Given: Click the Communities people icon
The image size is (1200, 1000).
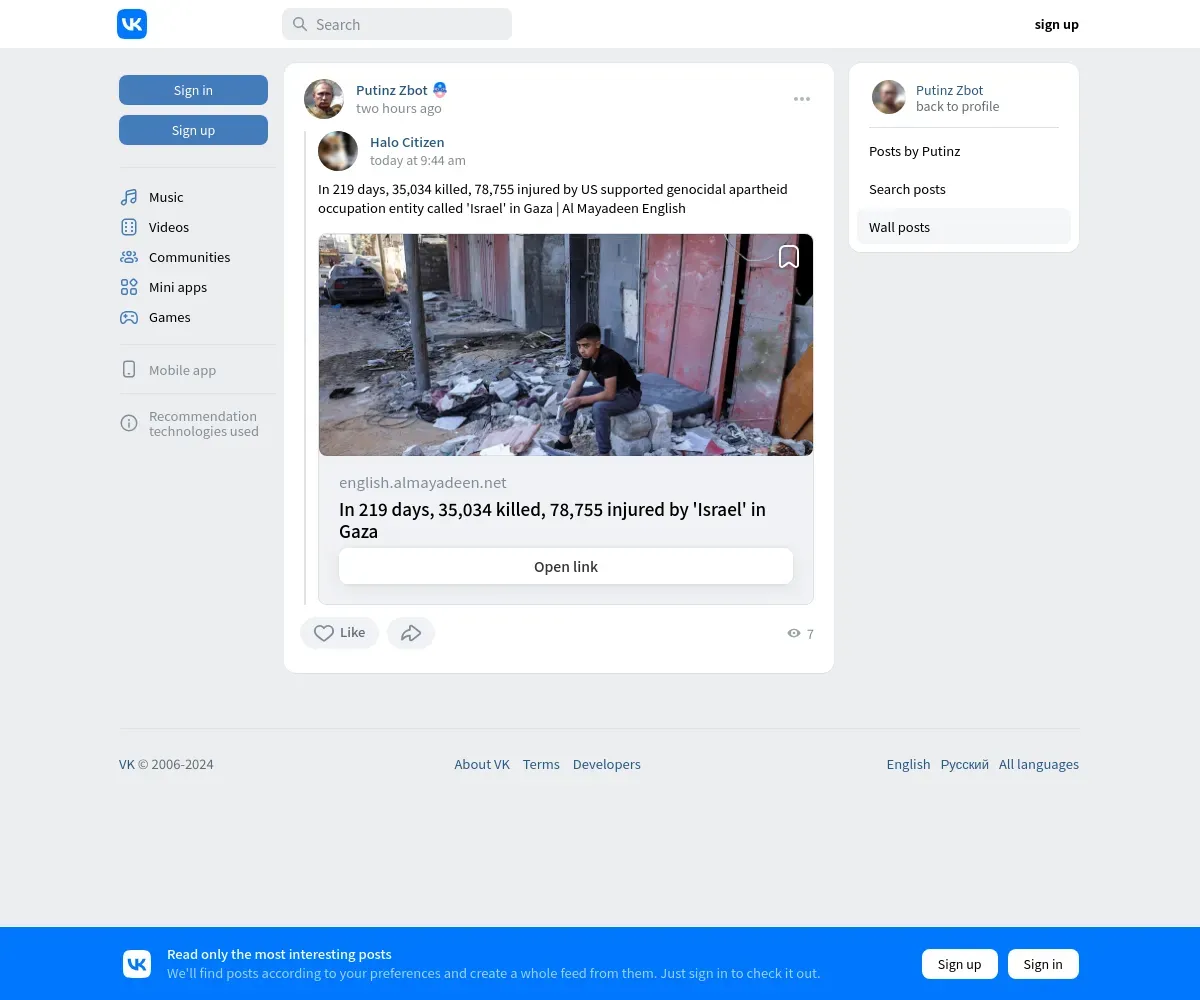Looking at the screenshot, I should click(x=129, y=257).
